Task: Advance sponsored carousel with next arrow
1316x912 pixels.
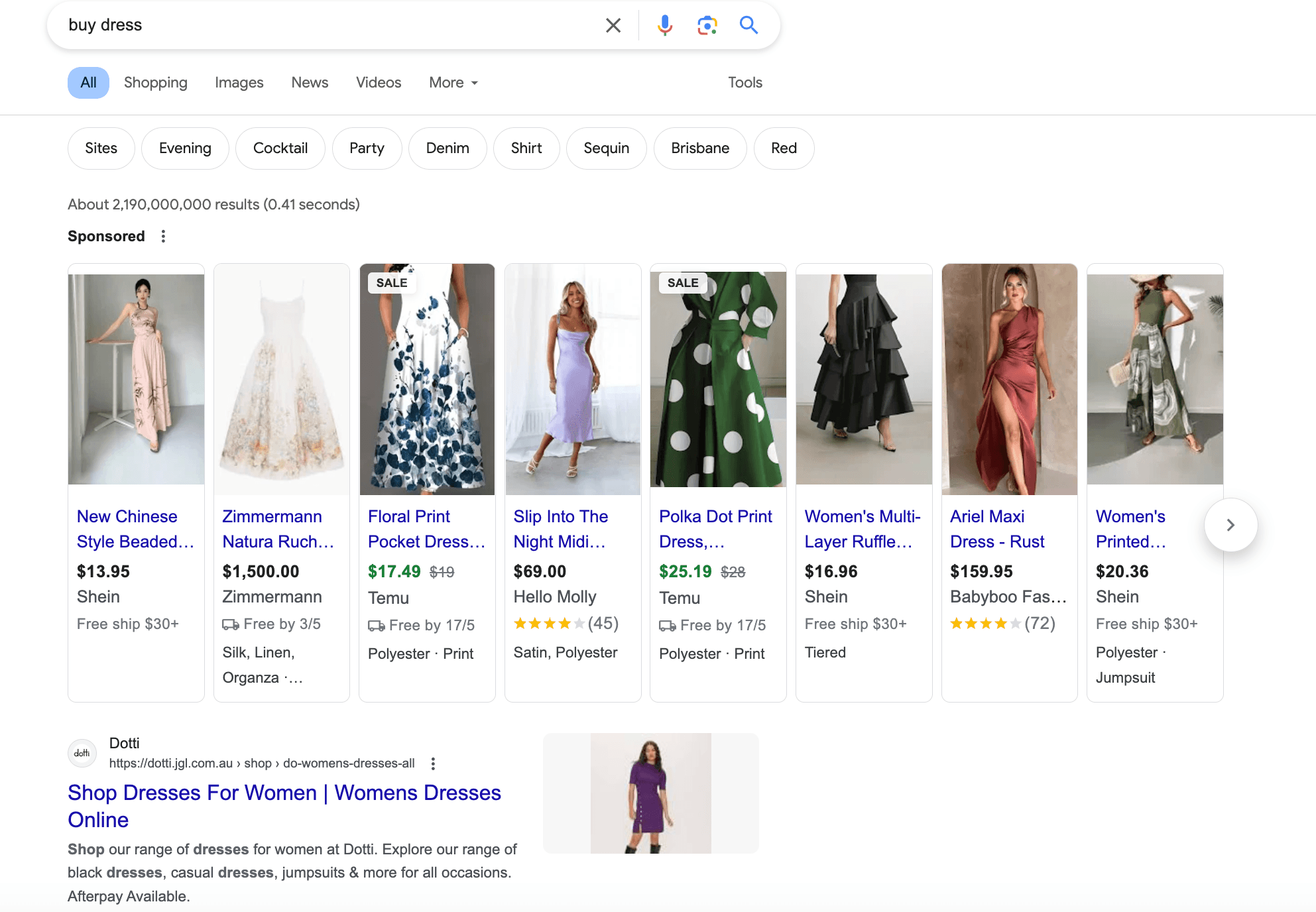Action: [x=1230, y=525]
